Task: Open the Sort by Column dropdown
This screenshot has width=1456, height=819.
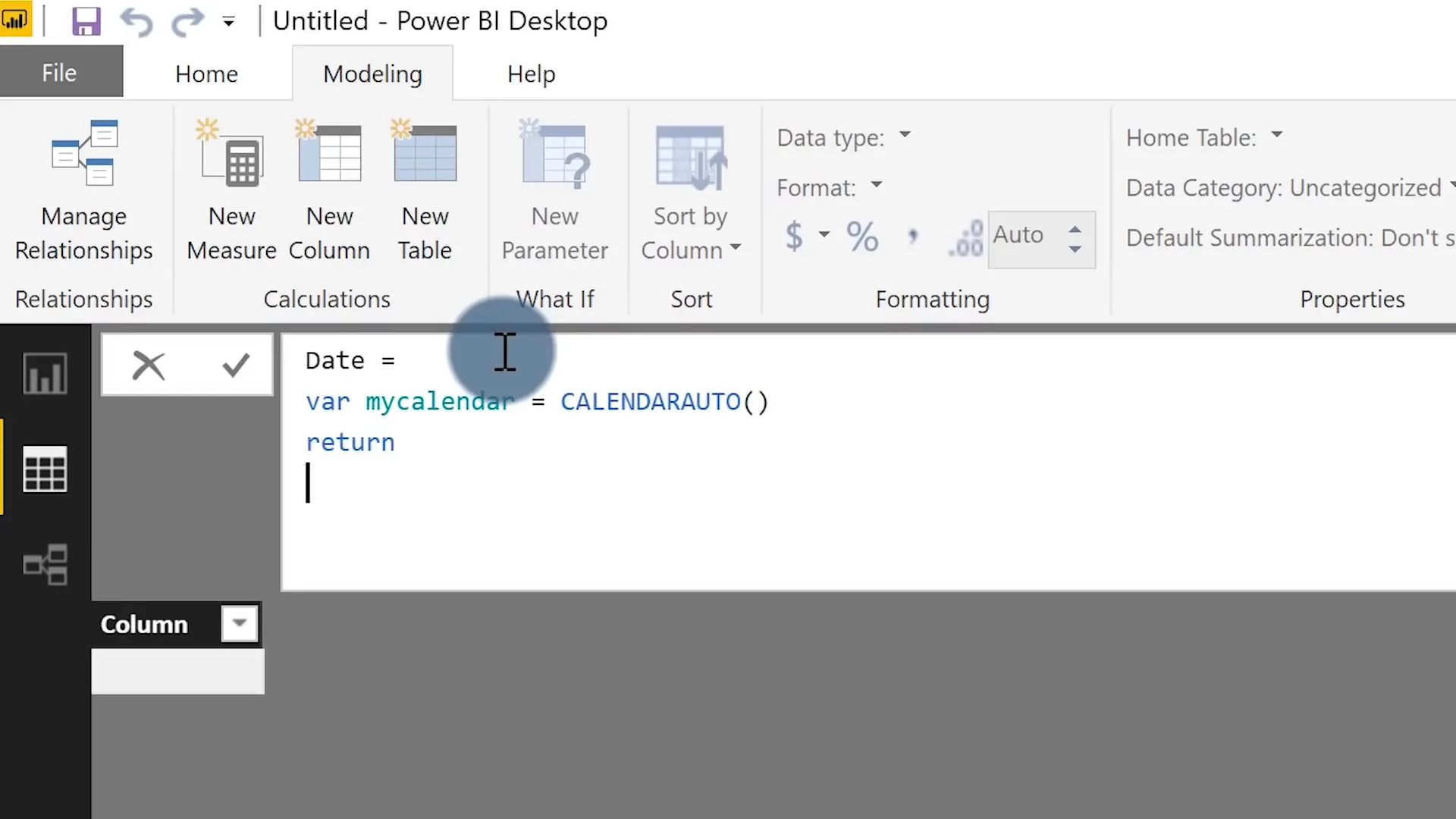Action: point(691,191)
